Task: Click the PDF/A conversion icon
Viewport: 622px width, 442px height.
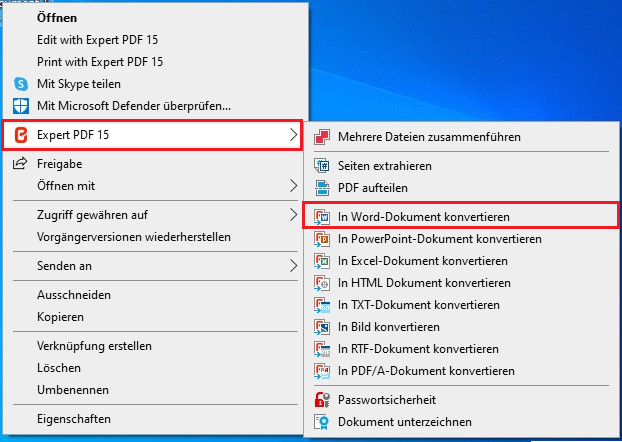Action: [322, 371]
